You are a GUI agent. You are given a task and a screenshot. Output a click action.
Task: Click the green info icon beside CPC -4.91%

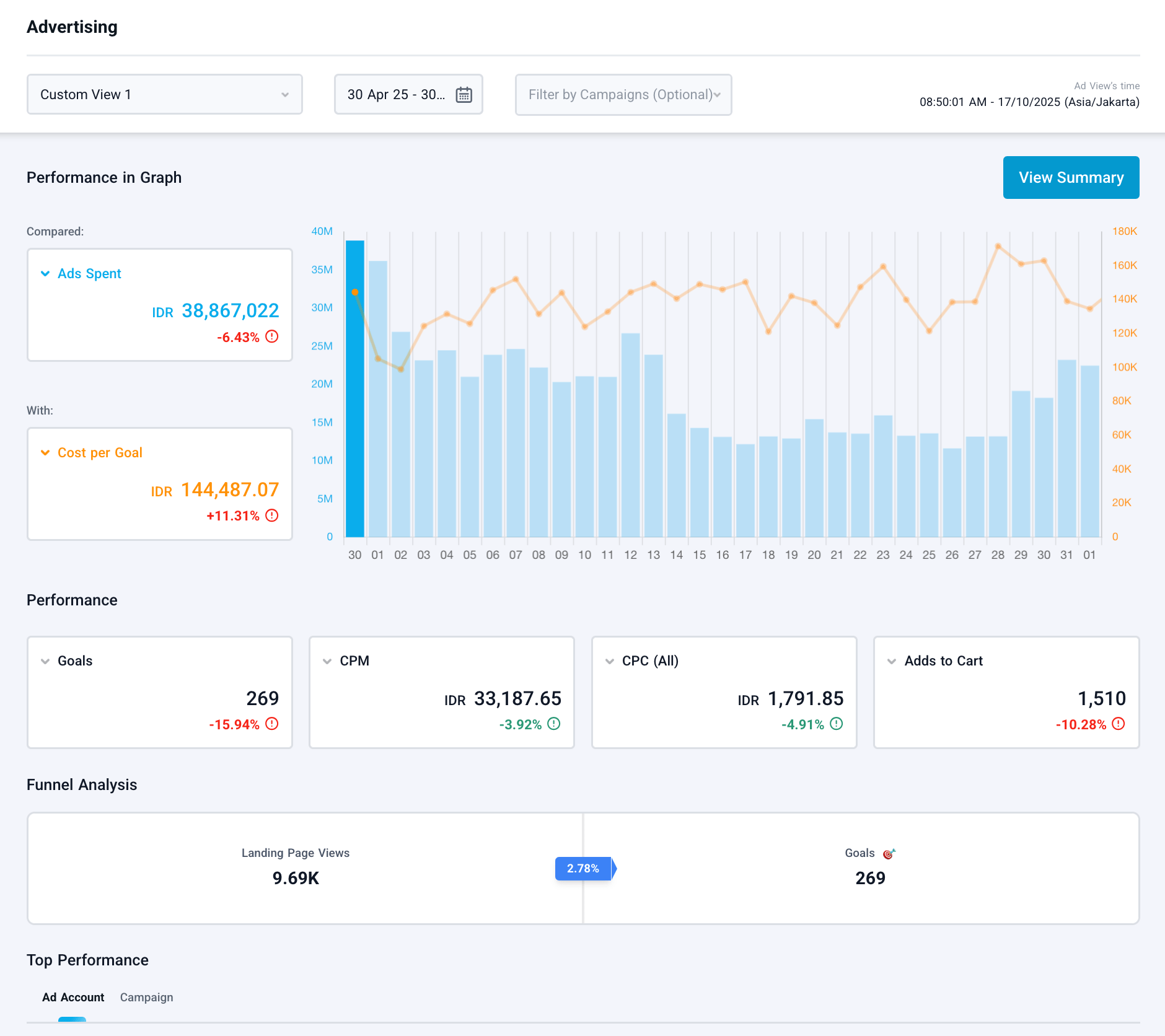point(836,724)
